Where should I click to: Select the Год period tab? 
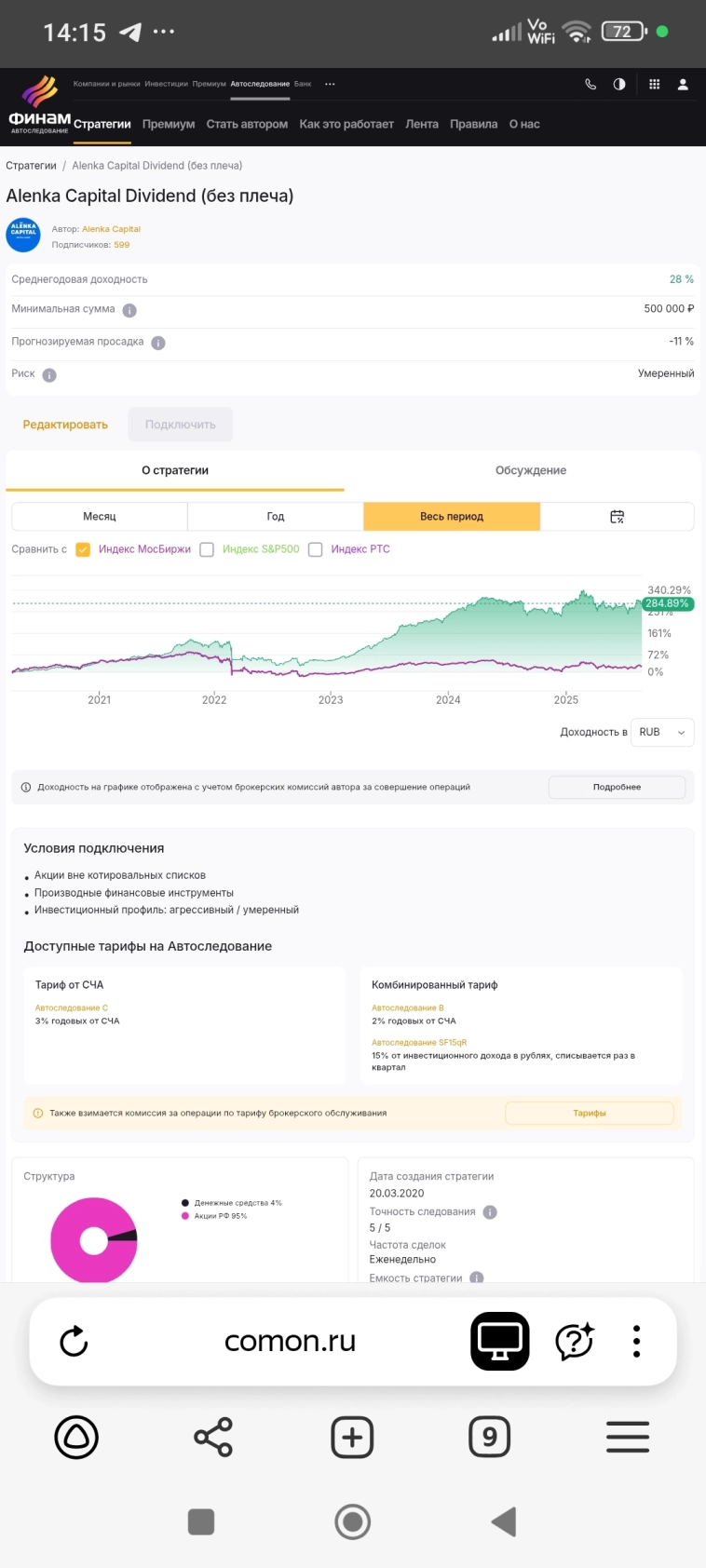[276, 517]
